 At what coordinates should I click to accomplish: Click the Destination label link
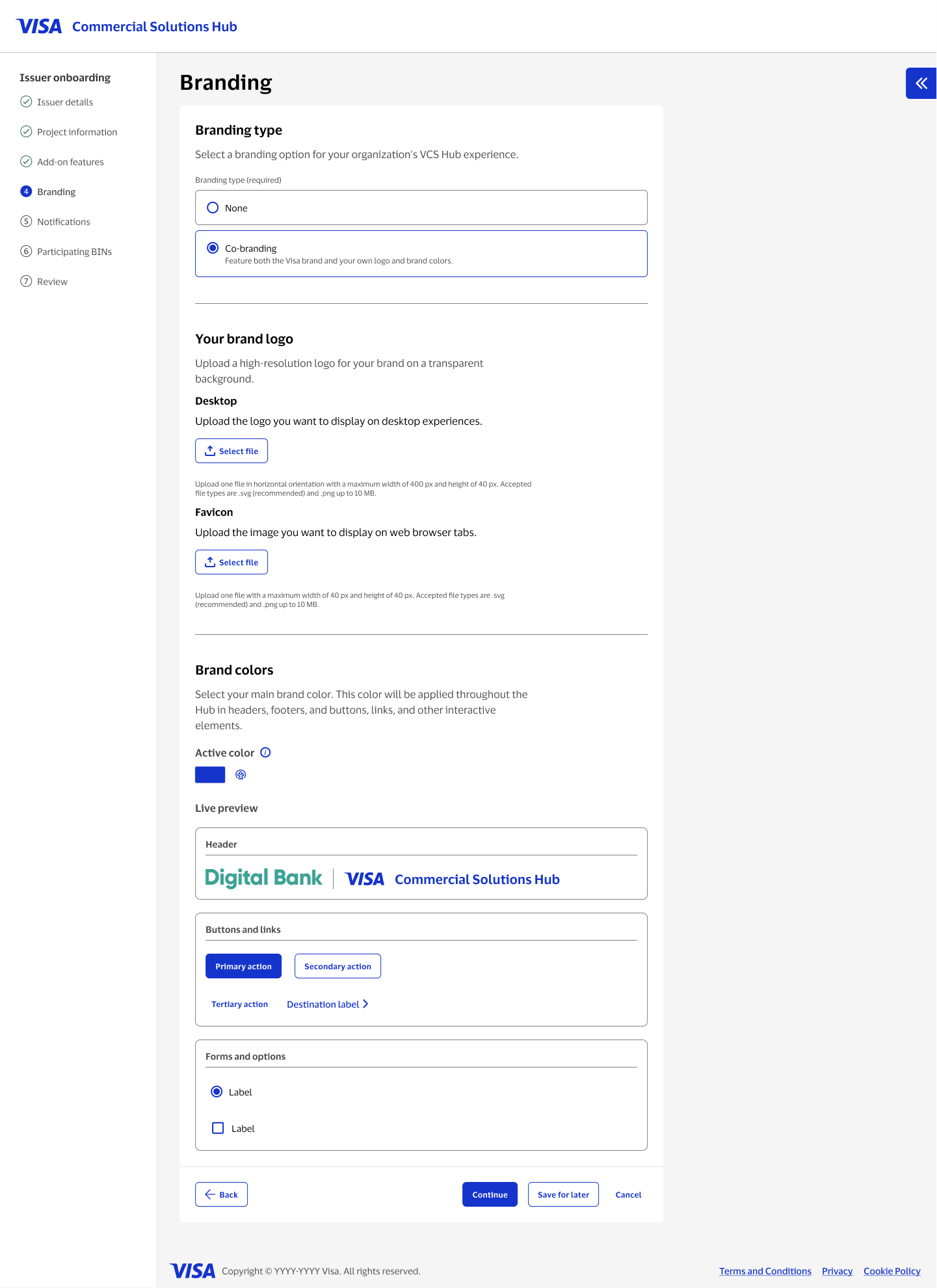coord(323,1004)
